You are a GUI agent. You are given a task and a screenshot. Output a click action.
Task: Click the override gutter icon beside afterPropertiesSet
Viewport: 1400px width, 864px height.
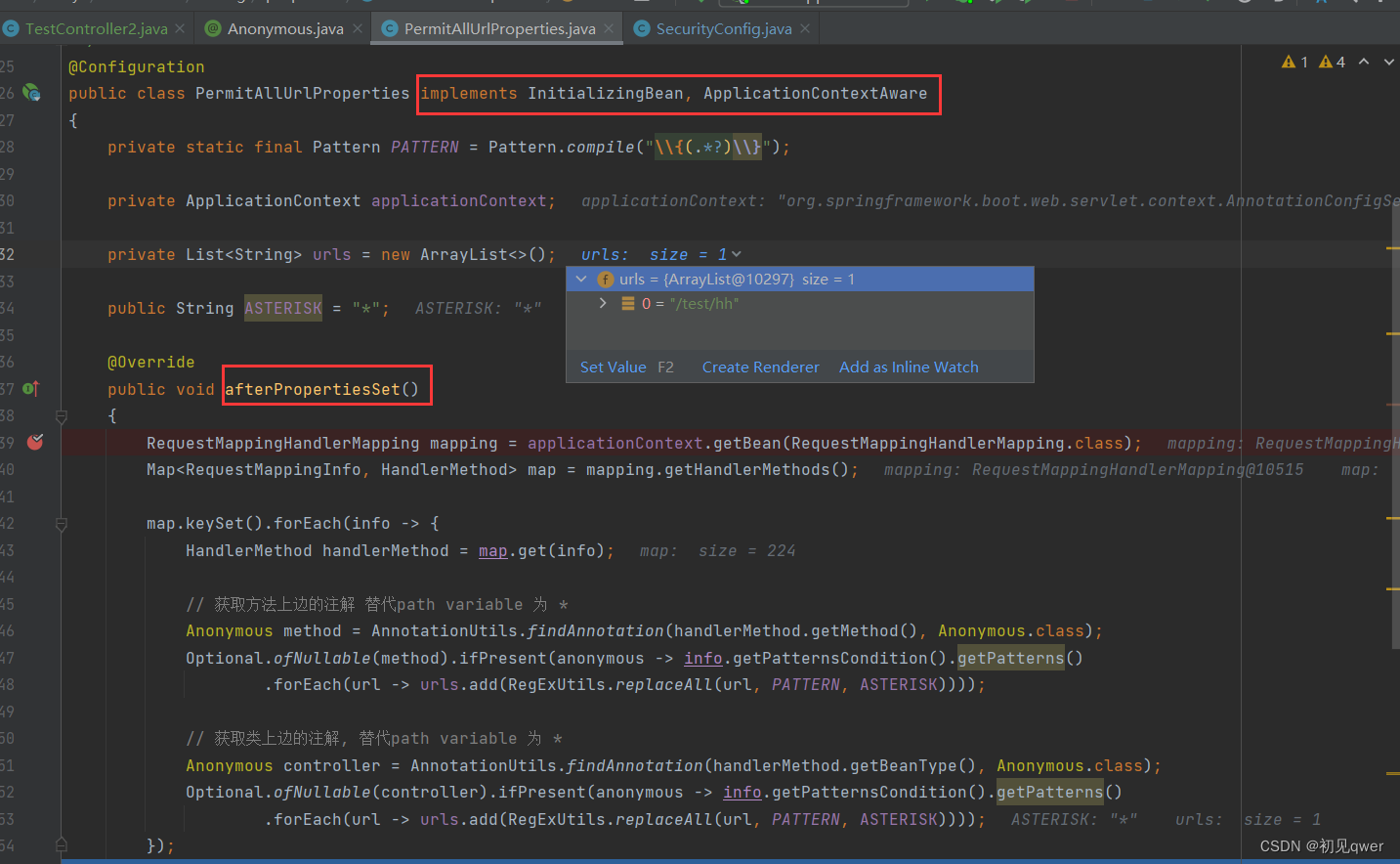(31, 389)
